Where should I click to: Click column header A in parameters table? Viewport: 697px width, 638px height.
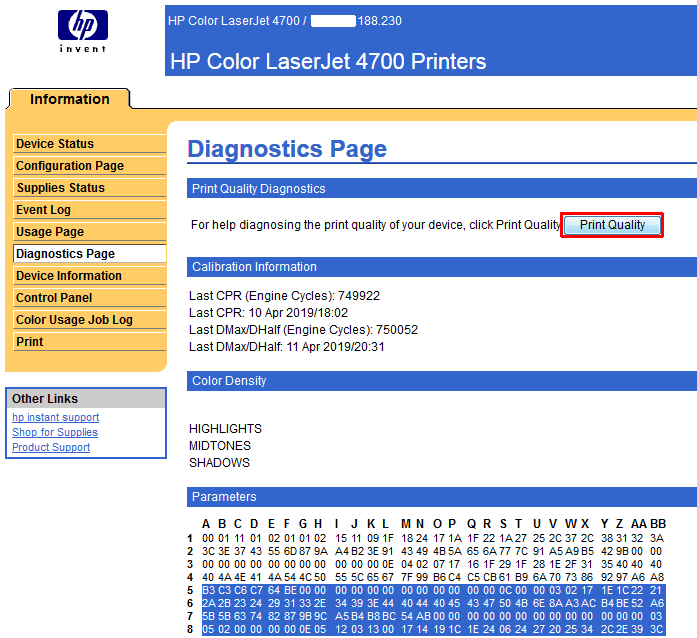pyautogui.click(x=206, y=524)
